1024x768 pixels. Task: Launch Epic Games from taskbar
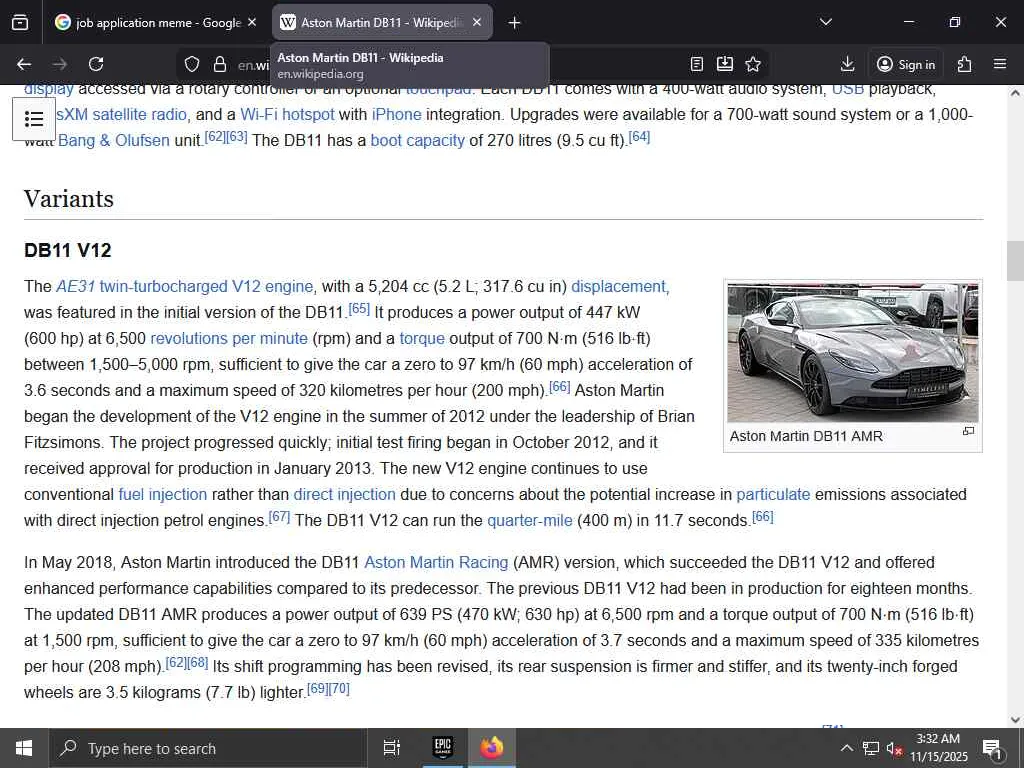[443, 748]
